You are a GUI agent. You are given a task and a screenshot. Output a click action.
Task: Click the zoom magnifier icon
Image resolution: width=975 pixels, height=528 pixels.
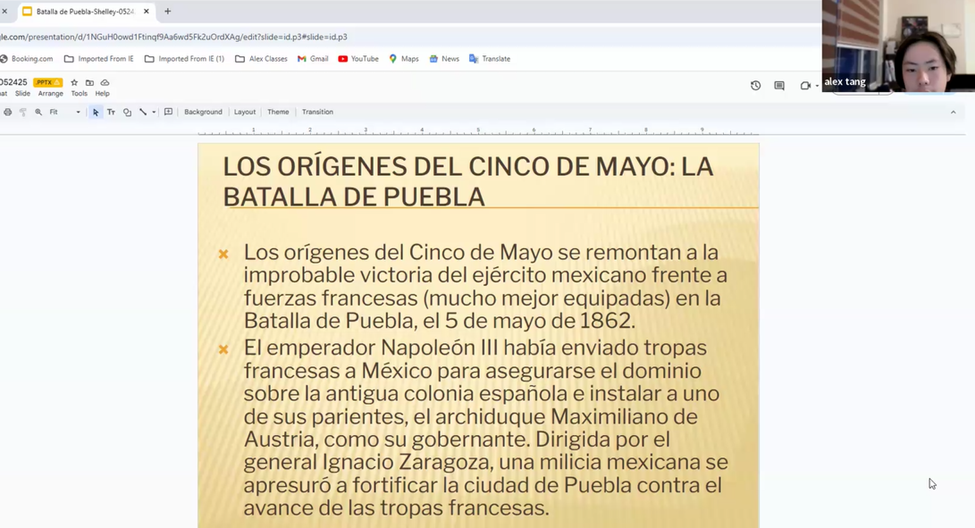point(38,112)
